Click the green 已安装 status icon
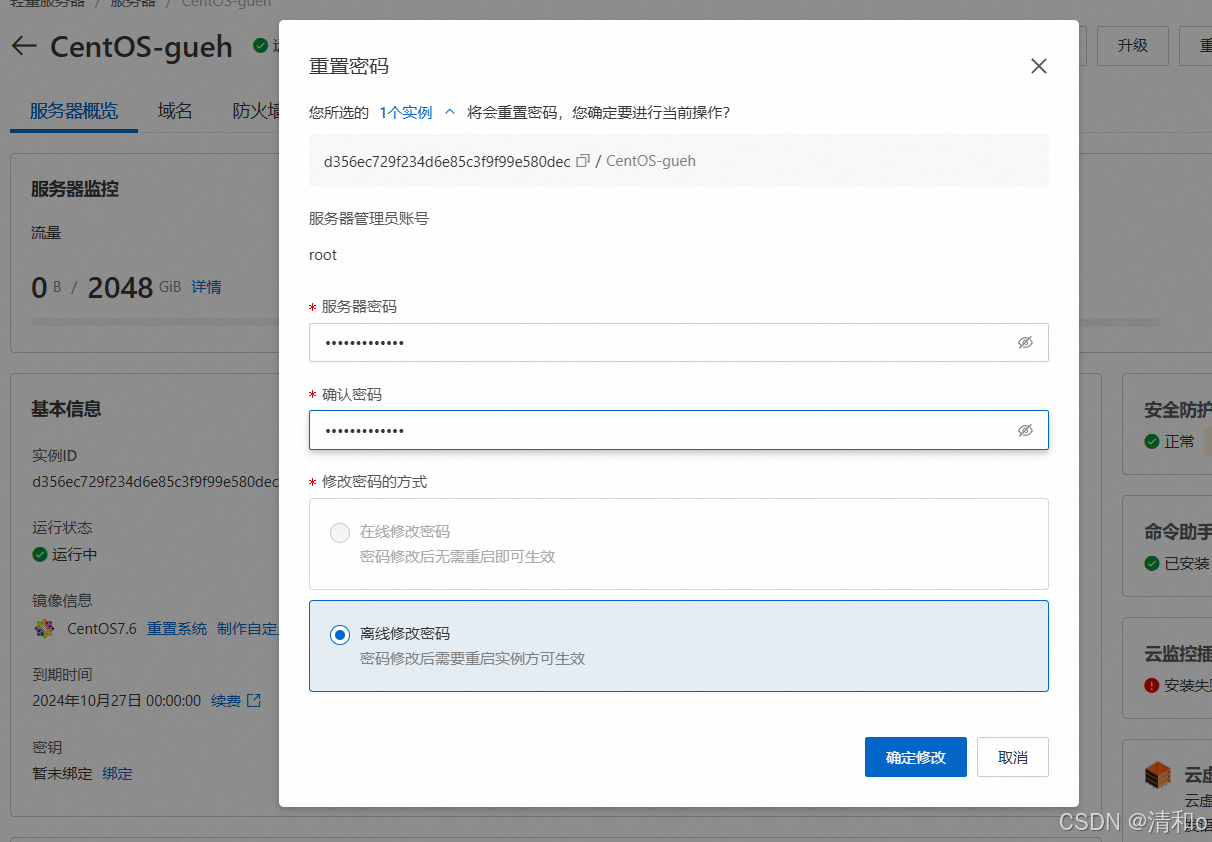1212x842 pixels. 1152,563
